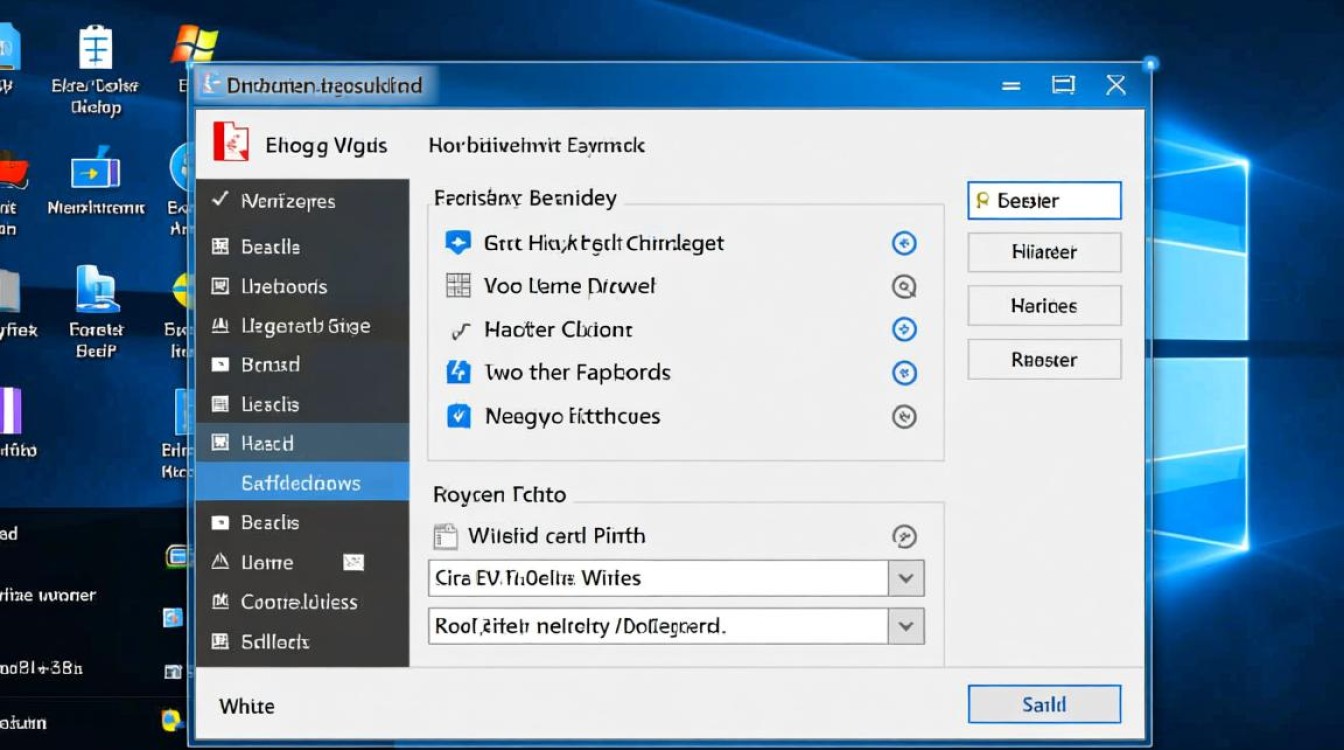Click the envelope icon next to Uome
Image resolution: width=1344 pixels, height=750 pixels.
(x=353, y=562)
